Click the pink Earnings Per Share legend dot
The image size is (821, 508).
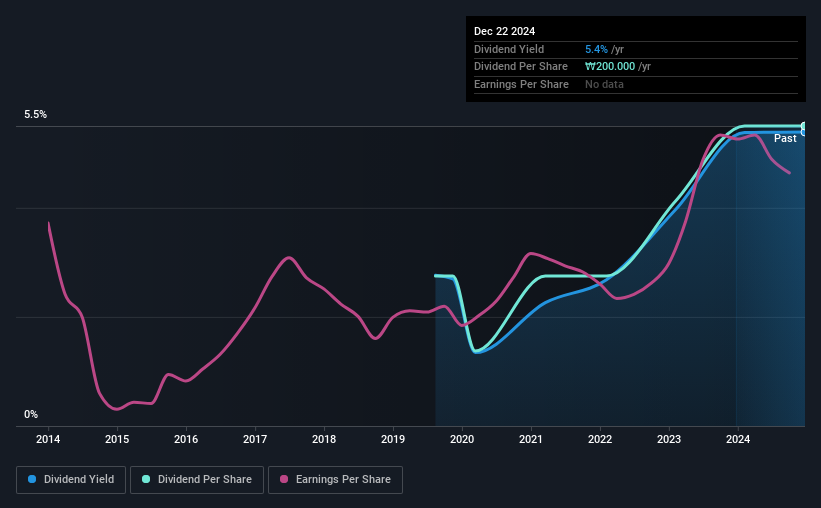tap(284, 479)
